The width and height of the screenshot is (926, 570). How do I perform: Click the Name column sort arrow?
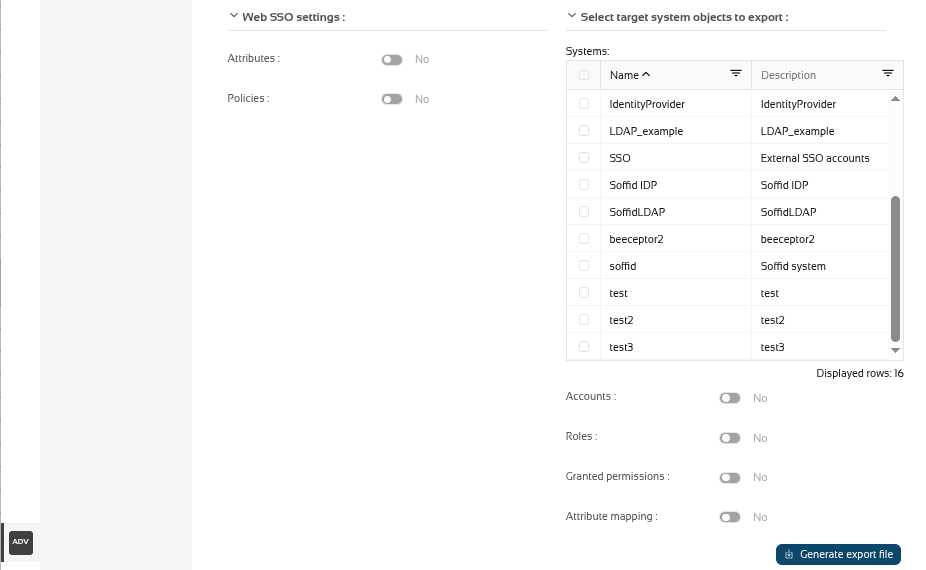646,75
